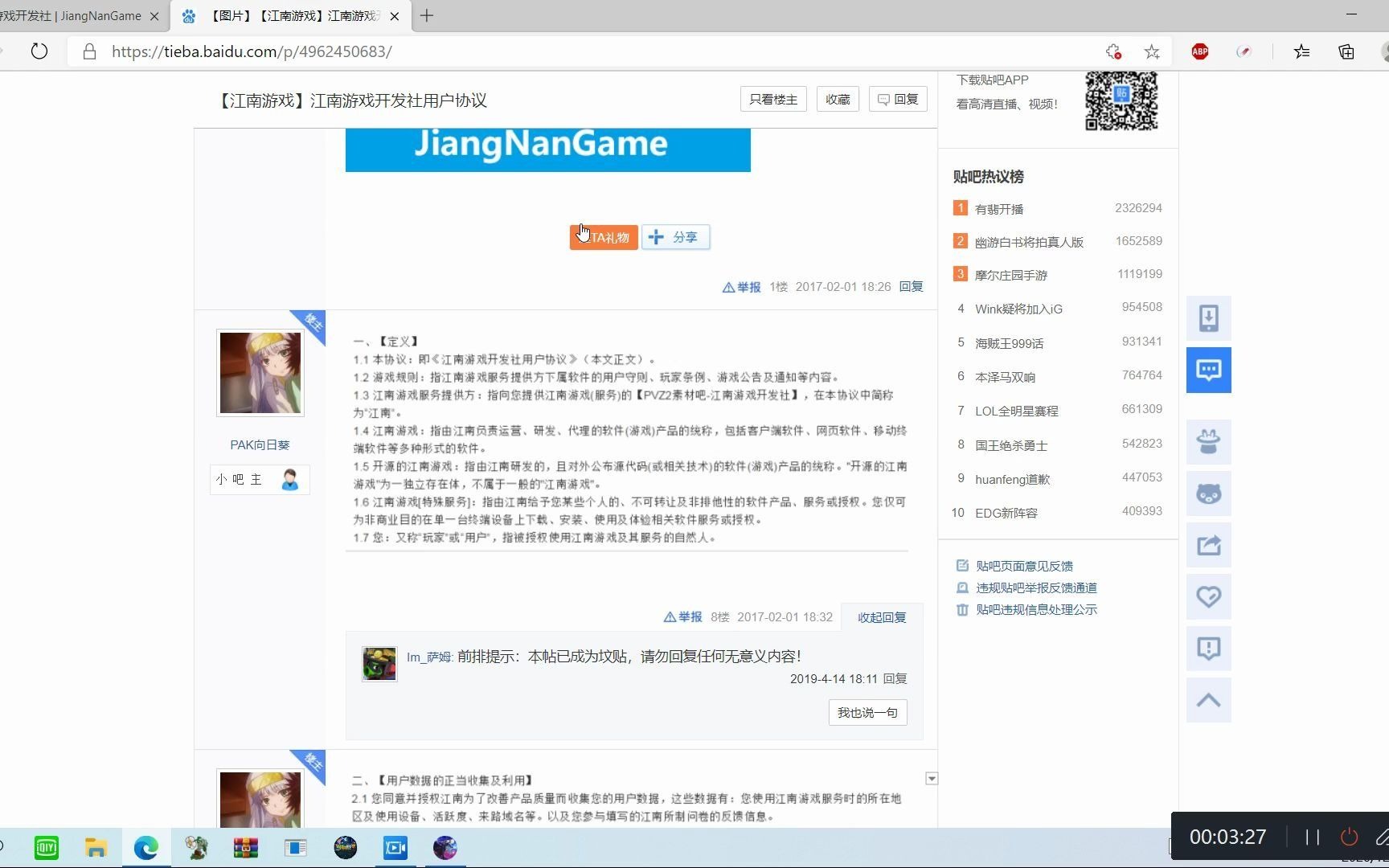The width and height of the screenshot is (1389, 868).
Task: Click the site lock icon in address bar
Action: tap(90, 51)
